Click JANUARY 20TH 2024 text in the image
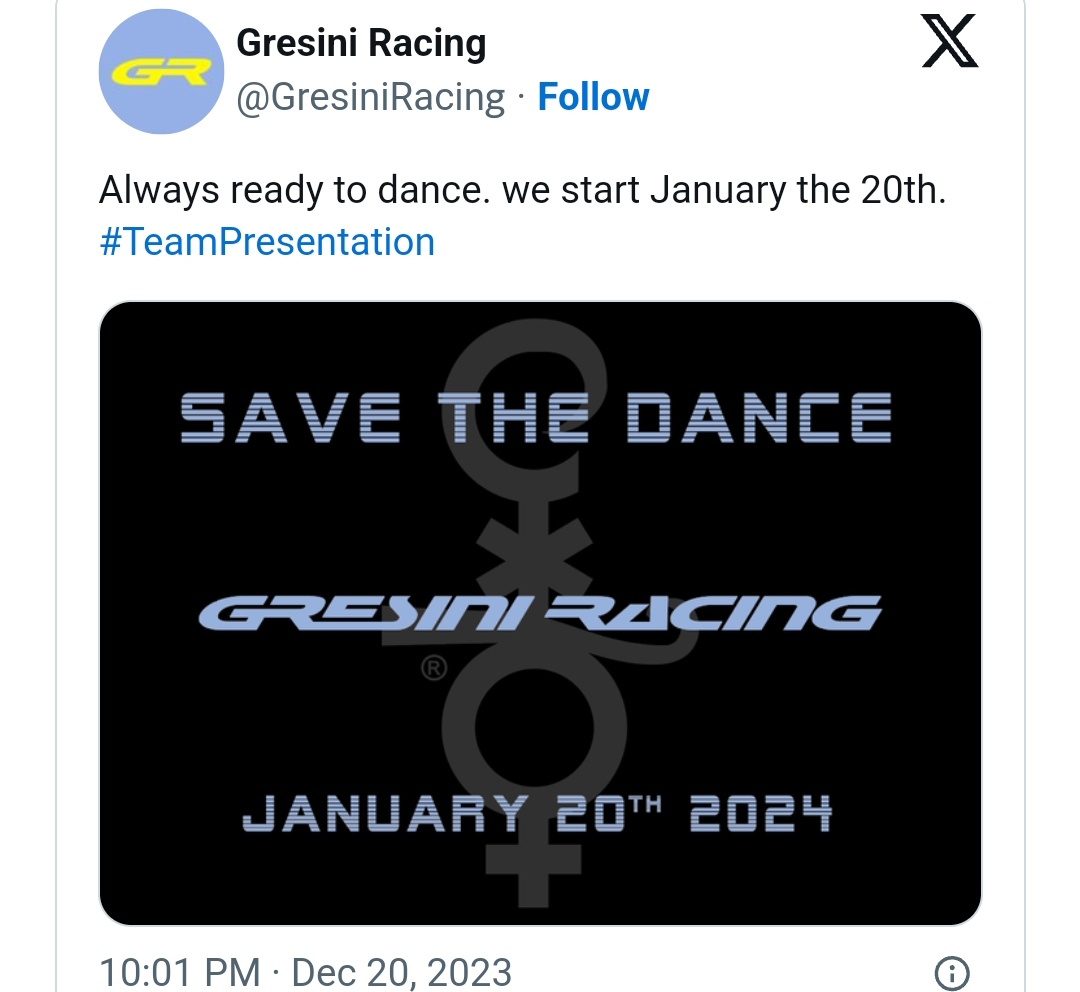 click(537, 813)
